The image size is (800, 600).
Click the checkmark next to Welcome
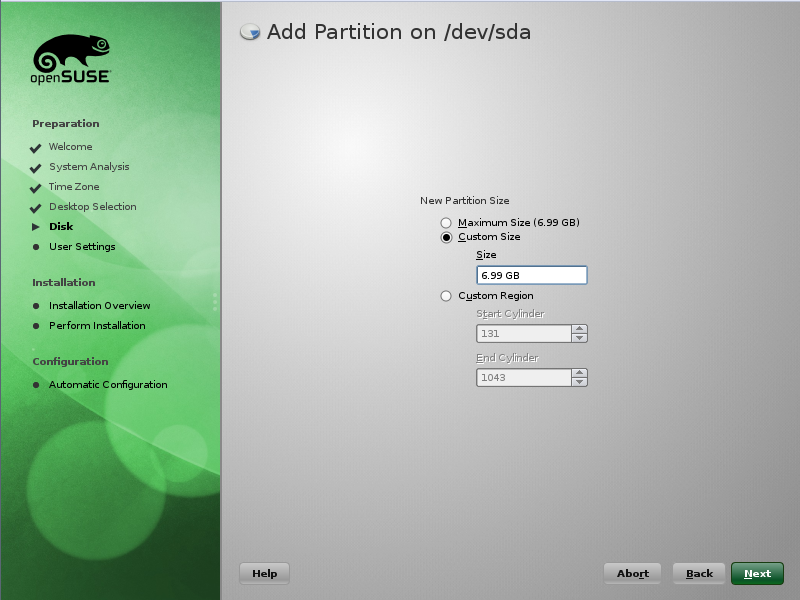point(35,148)
